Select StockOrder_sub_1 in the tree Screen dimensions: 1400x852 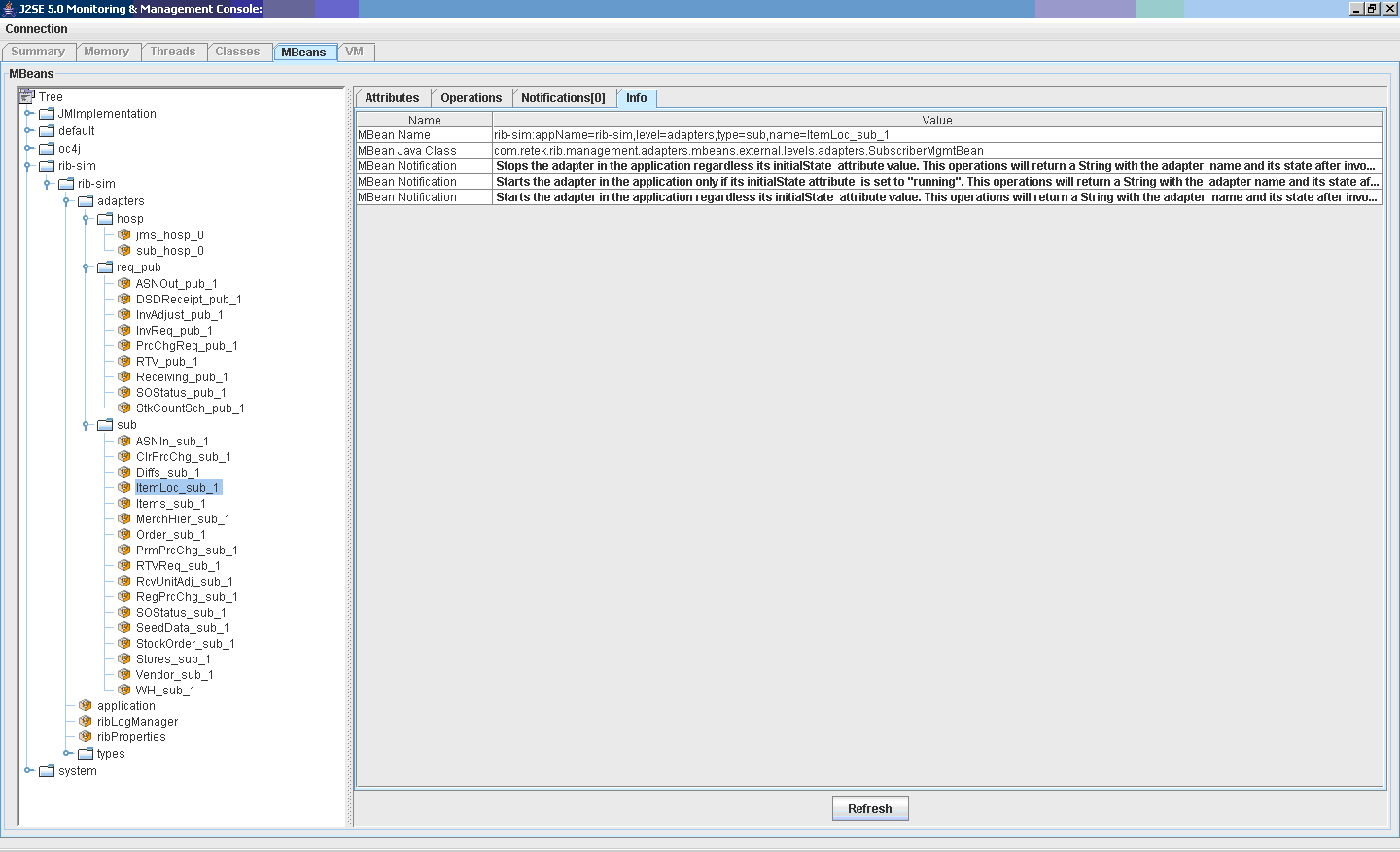[x=186, y=643]
